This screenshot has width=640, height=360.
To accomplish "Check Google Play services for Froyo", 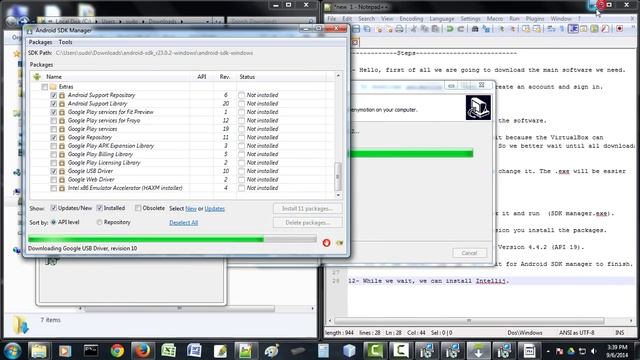I will point(53,120).
